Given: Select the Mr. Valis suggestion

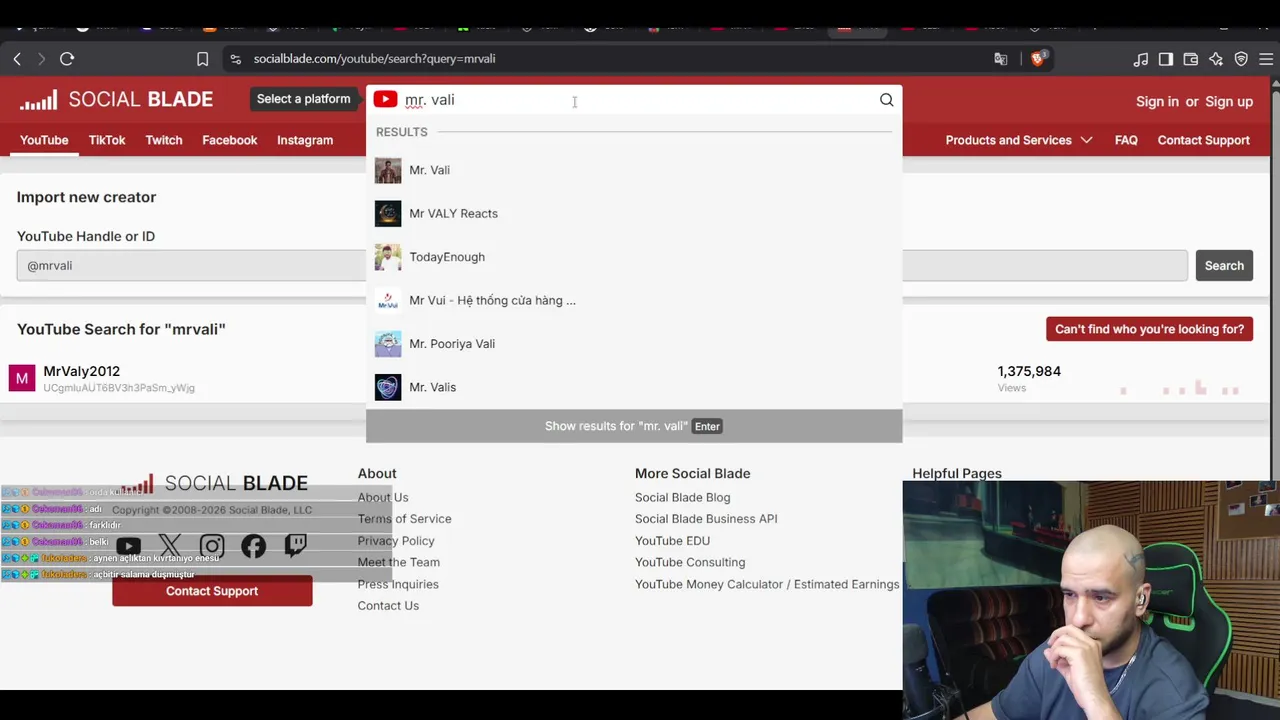Looking at the screenshot, I should (634, 387).
